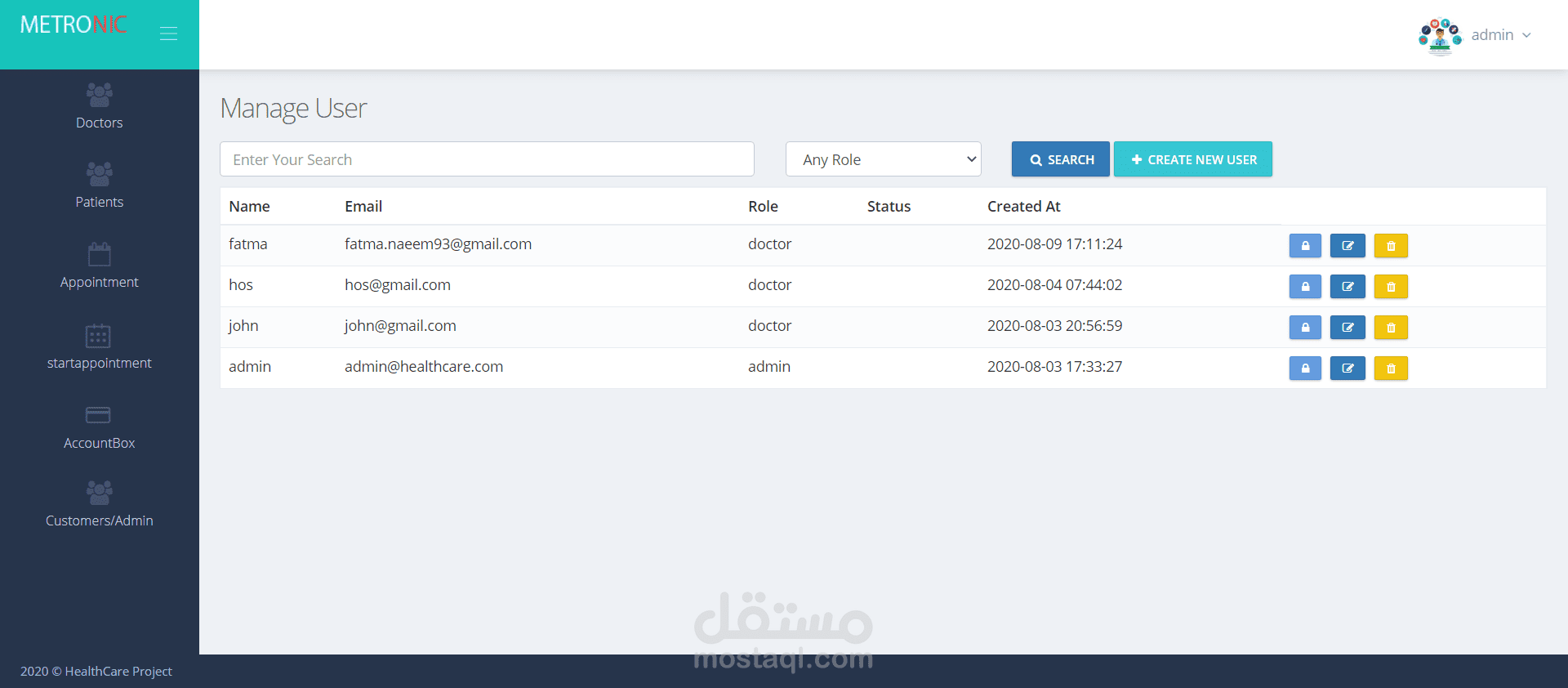Click the 2020-08-03 20:56:59 timestamp
This screenshot has height=688, width=1568.
pyautogui.click(x=1054, y=326)
